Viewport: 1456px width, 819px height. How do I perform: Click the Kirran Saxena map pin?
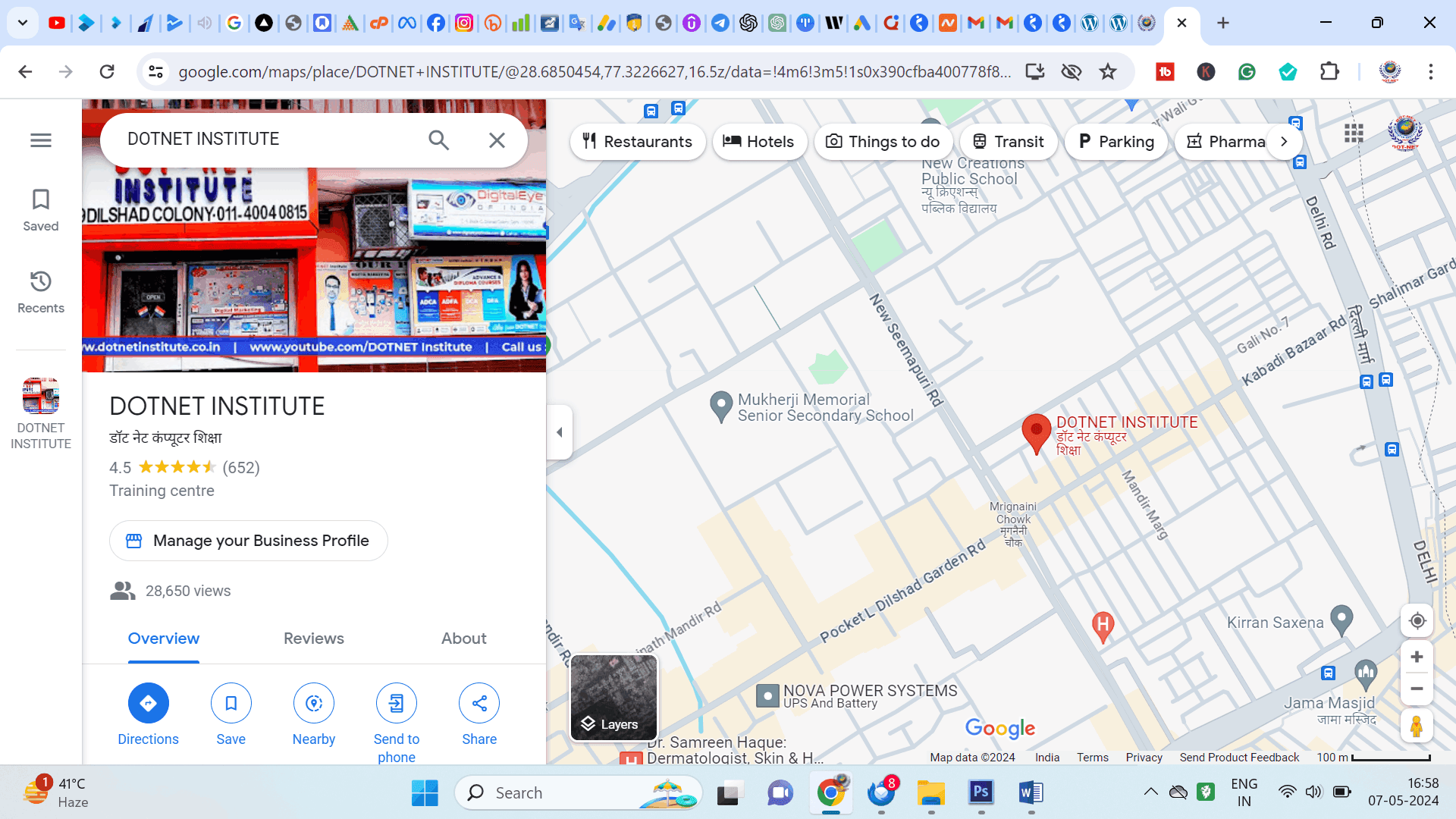pos(1341,620)
